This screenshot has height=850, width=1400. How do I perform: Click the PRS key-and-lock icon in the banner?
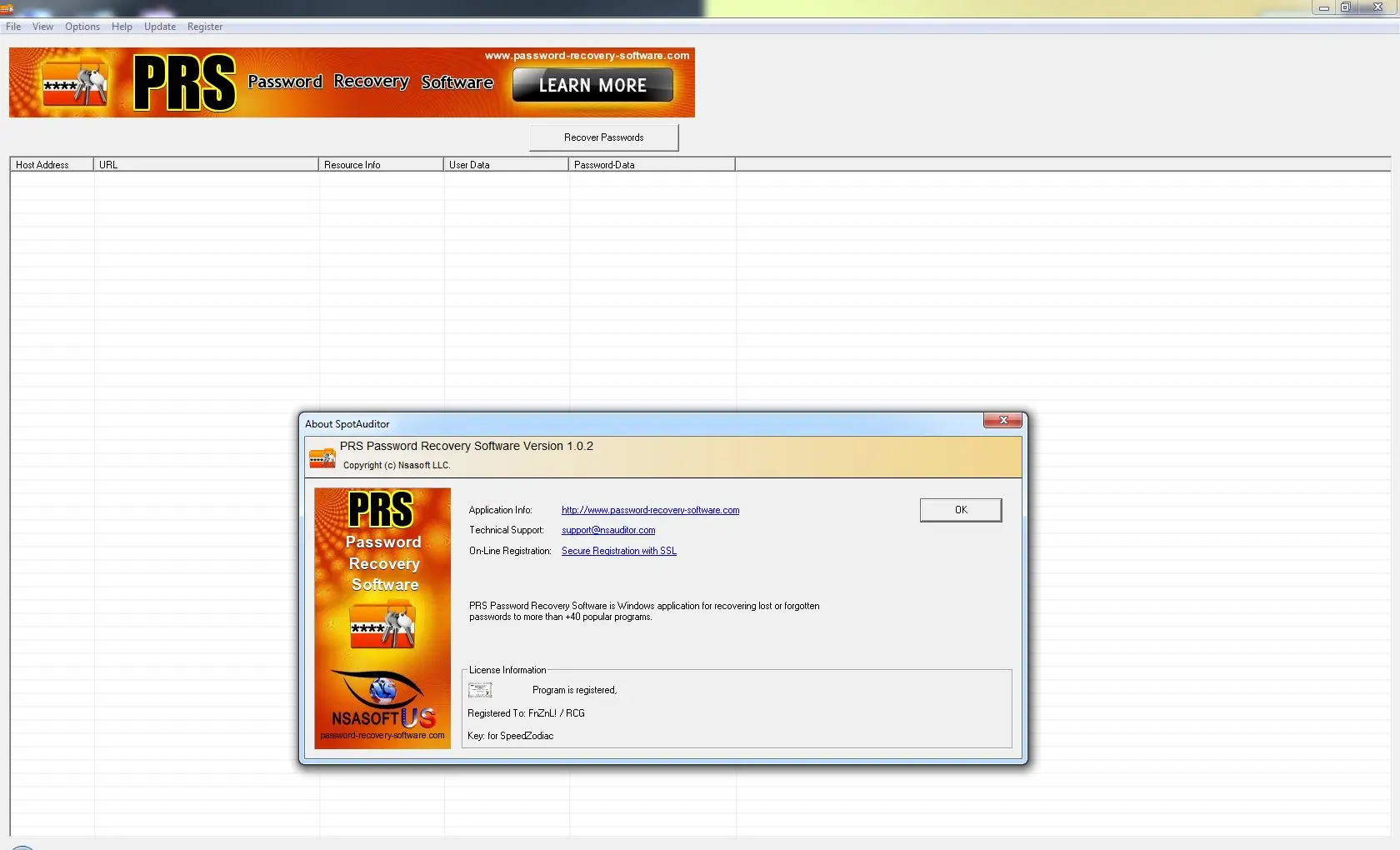(75, 83)
